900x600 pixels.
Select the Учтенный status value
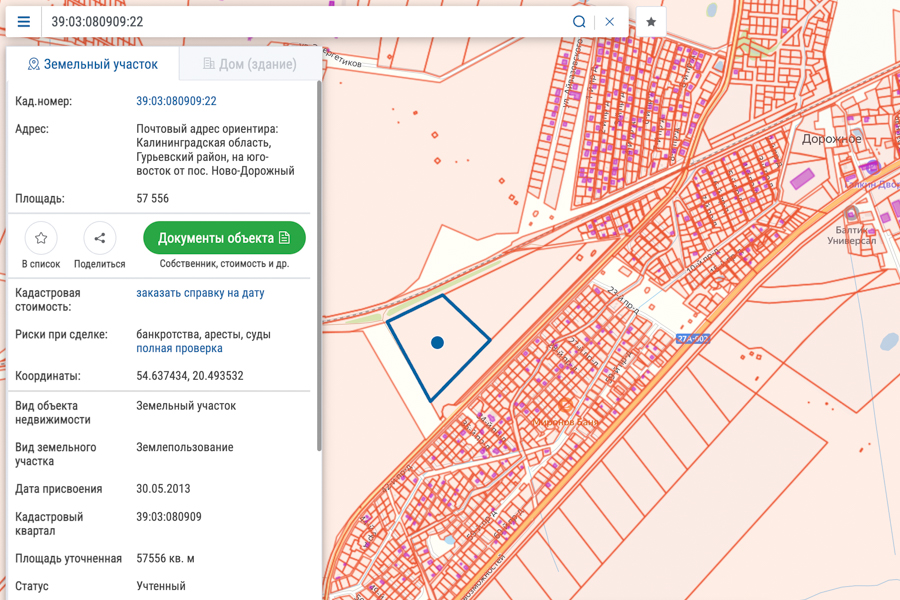point(161,586)
